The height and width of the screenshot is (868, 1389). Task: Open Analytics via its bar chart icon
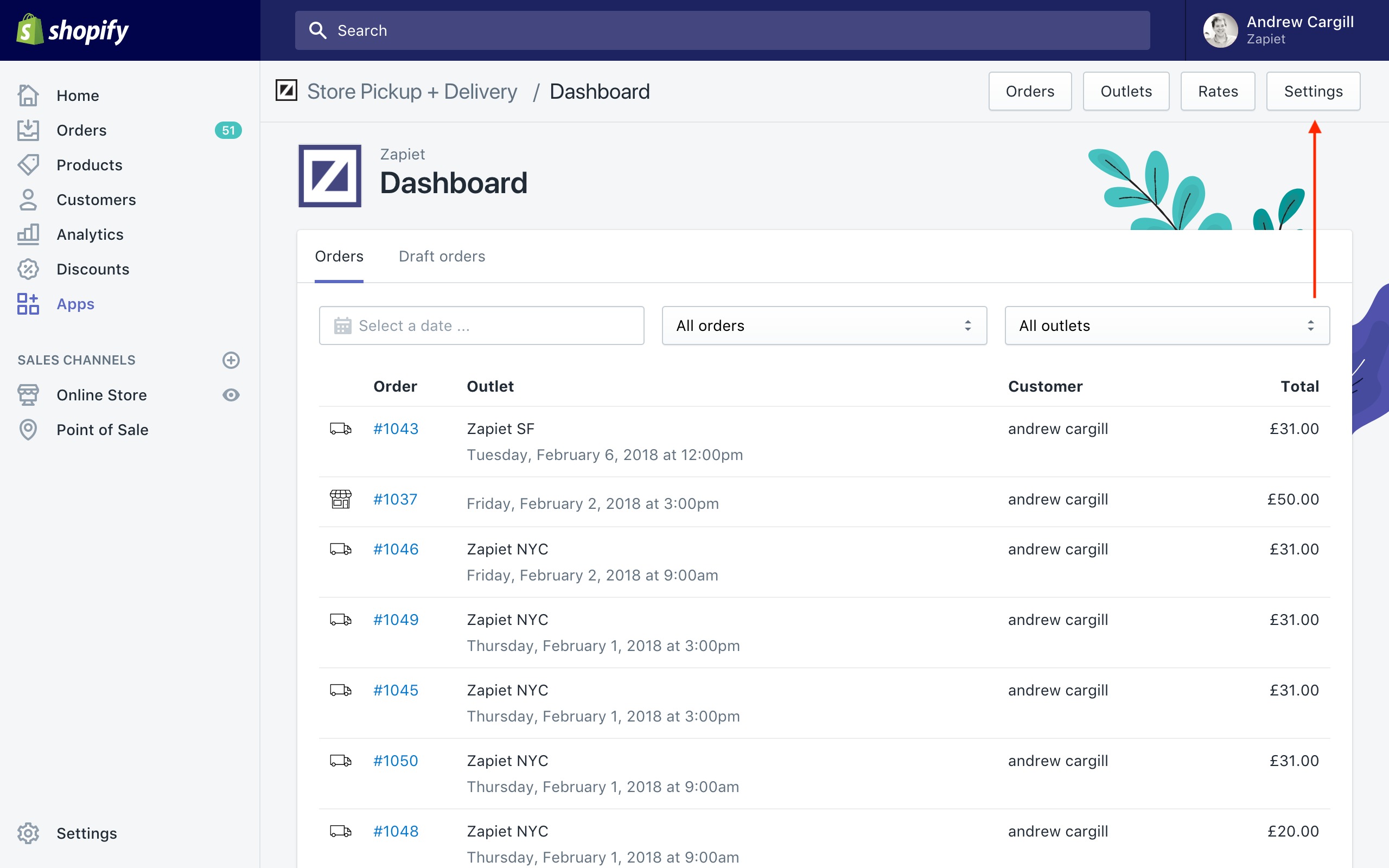[28, 234]
